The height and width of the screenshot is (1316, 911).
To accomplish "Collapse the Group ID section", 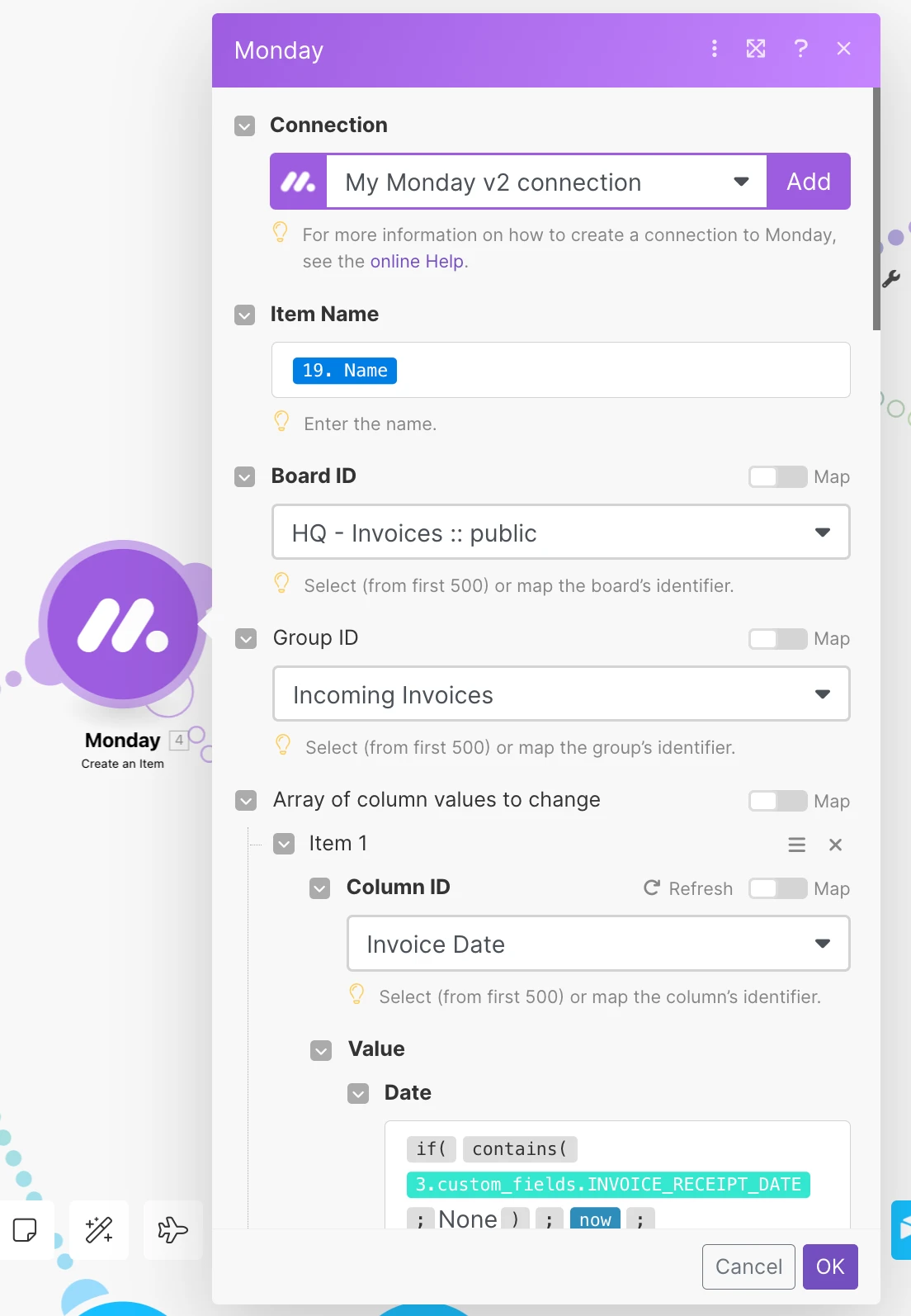I will (246, 638).
